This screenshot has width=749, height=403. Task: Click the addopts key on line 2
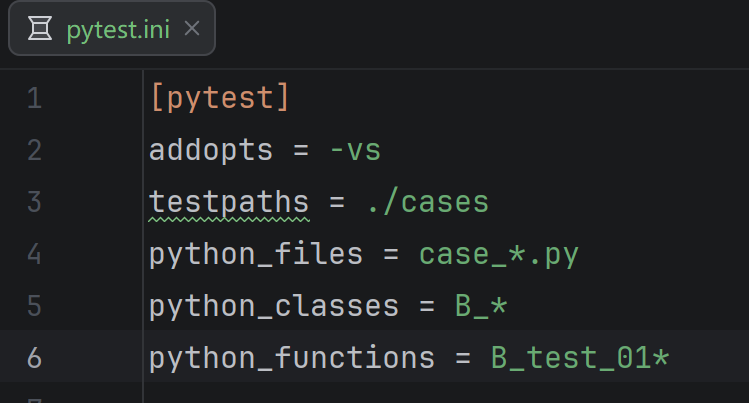click(x=211, y=150)
